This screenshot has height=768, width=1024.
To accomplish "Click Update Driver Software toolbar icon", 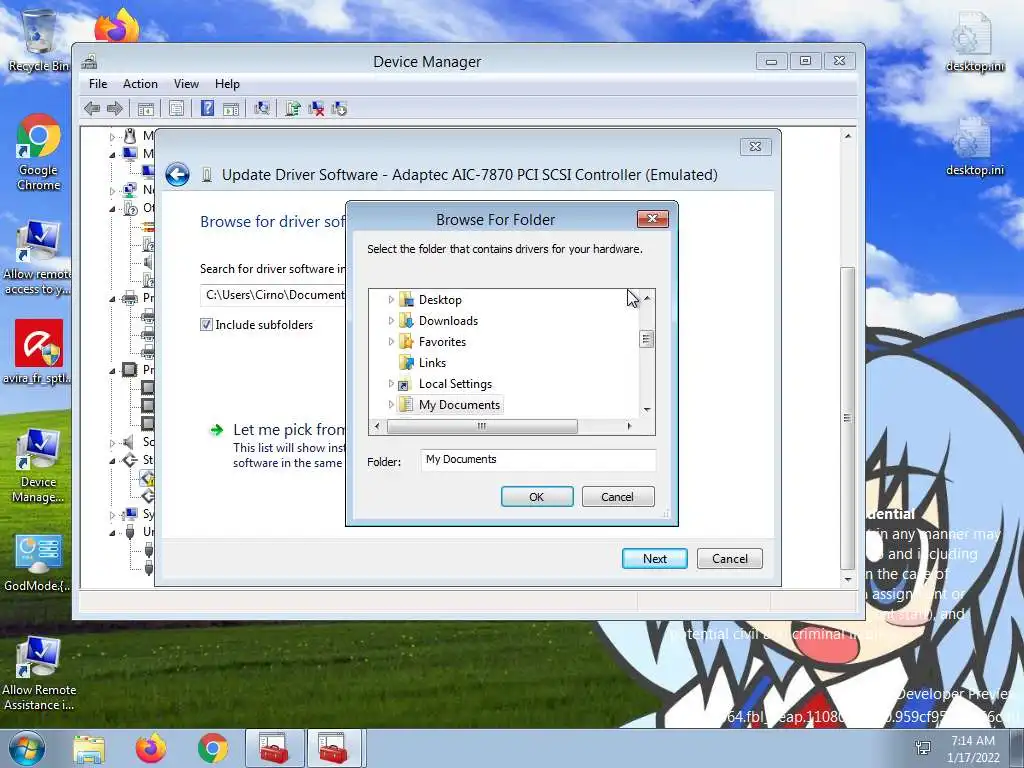I will coord(293,108).
